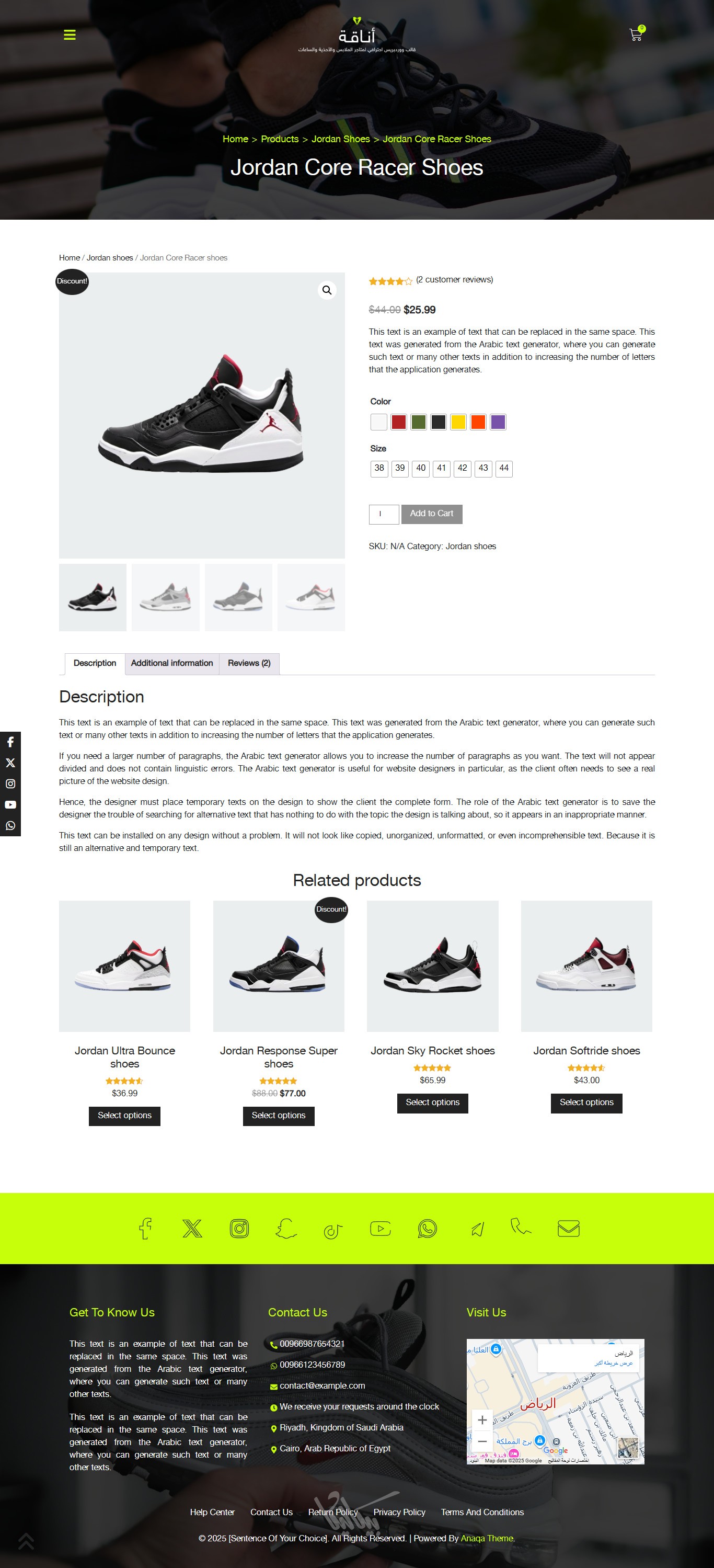Switch to Additional information tab
Viewport: 714px width, 1568px height.
coord(172,663)
